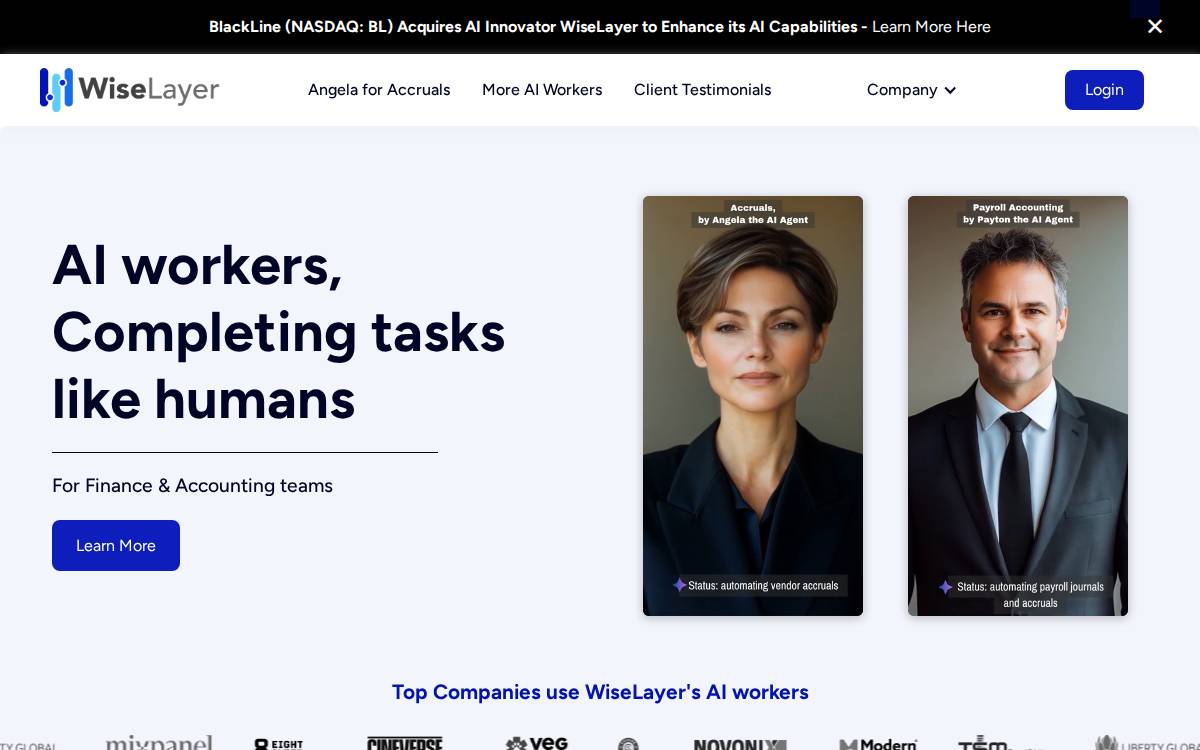1200x750 pixels.
Task: Open Angela for Accruals page
Action: 379,90
